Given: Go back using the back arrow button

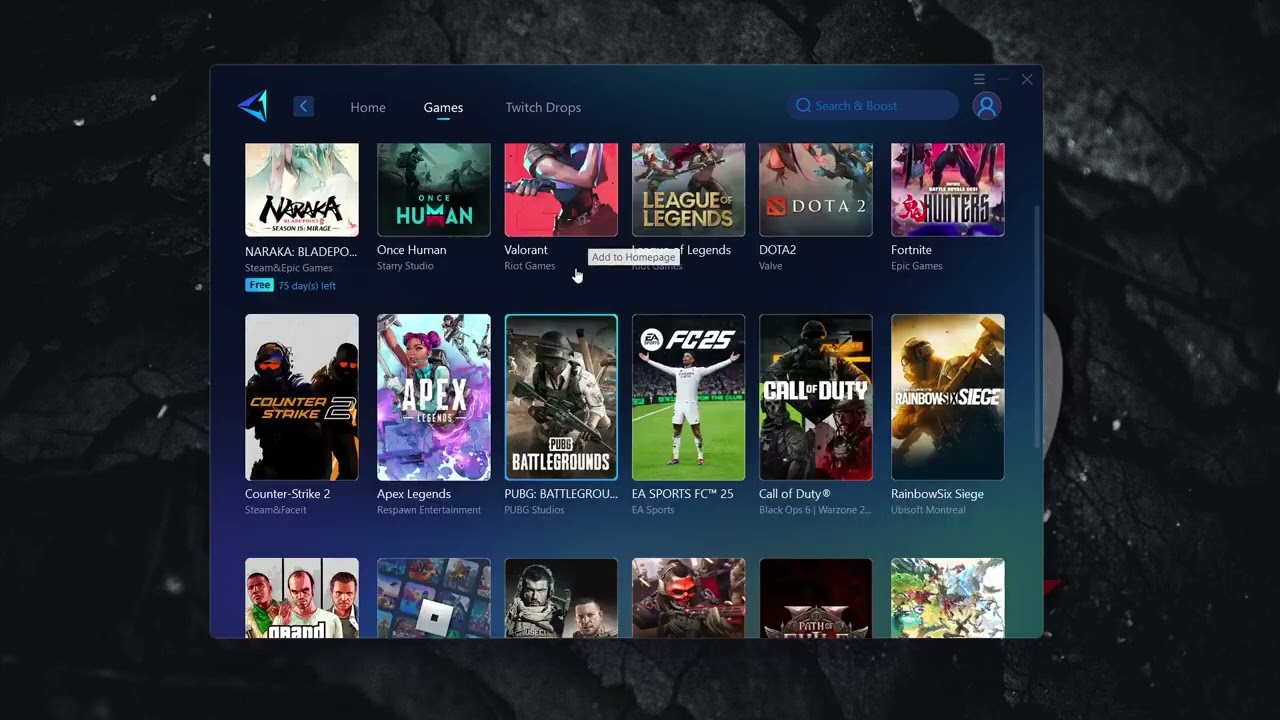Looking at the screenshot, I should click(x=304, y=106).
